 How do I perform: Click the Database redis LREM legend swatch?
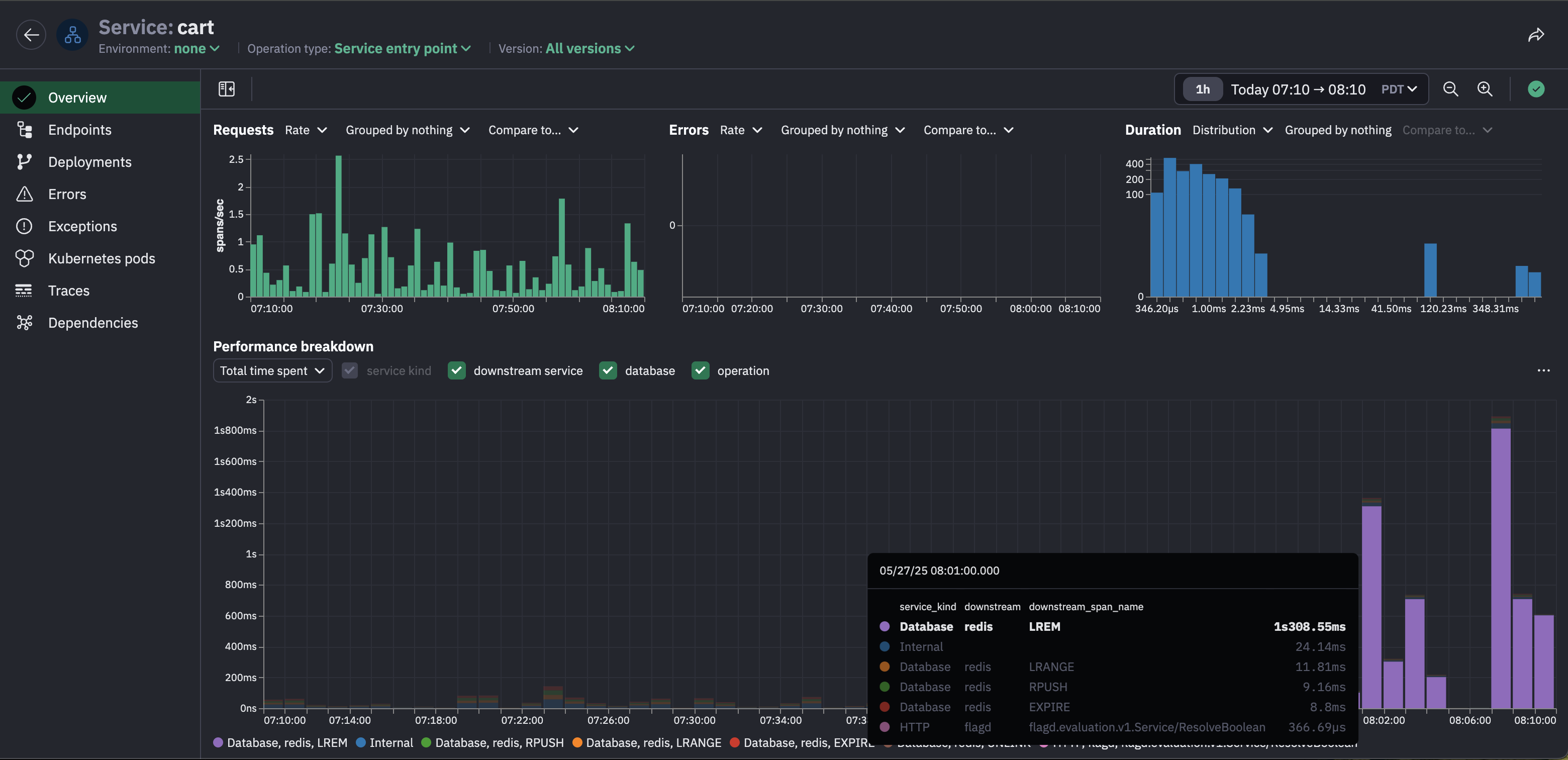tap(218, 742)
